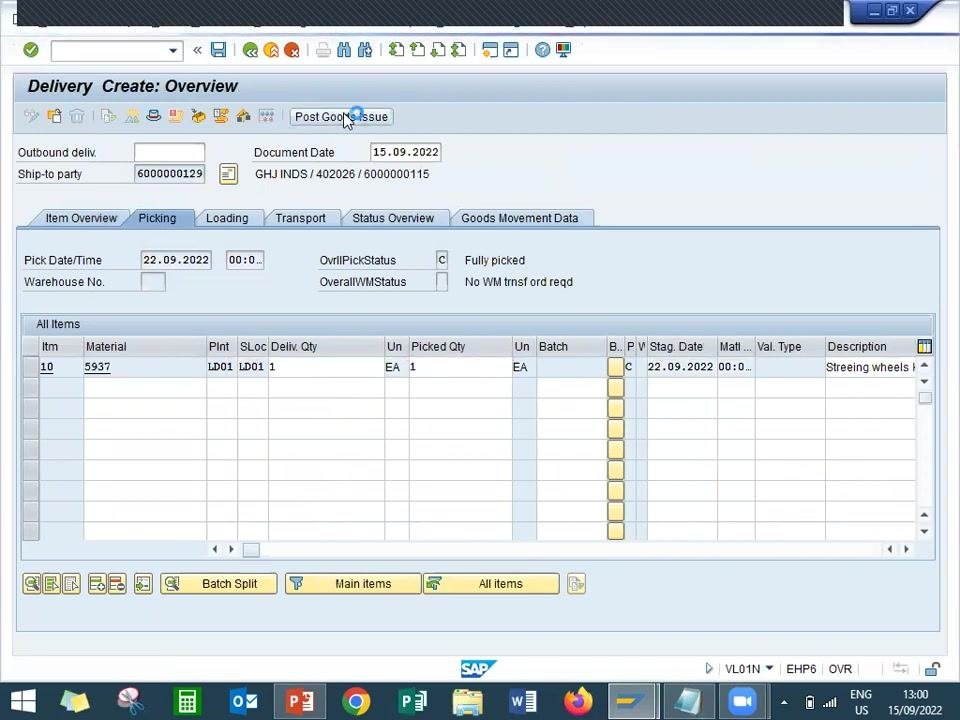Screen dimensions: 960x720
Task: Open the Goods Movement Data tab
Action: (x=520, y=218)
